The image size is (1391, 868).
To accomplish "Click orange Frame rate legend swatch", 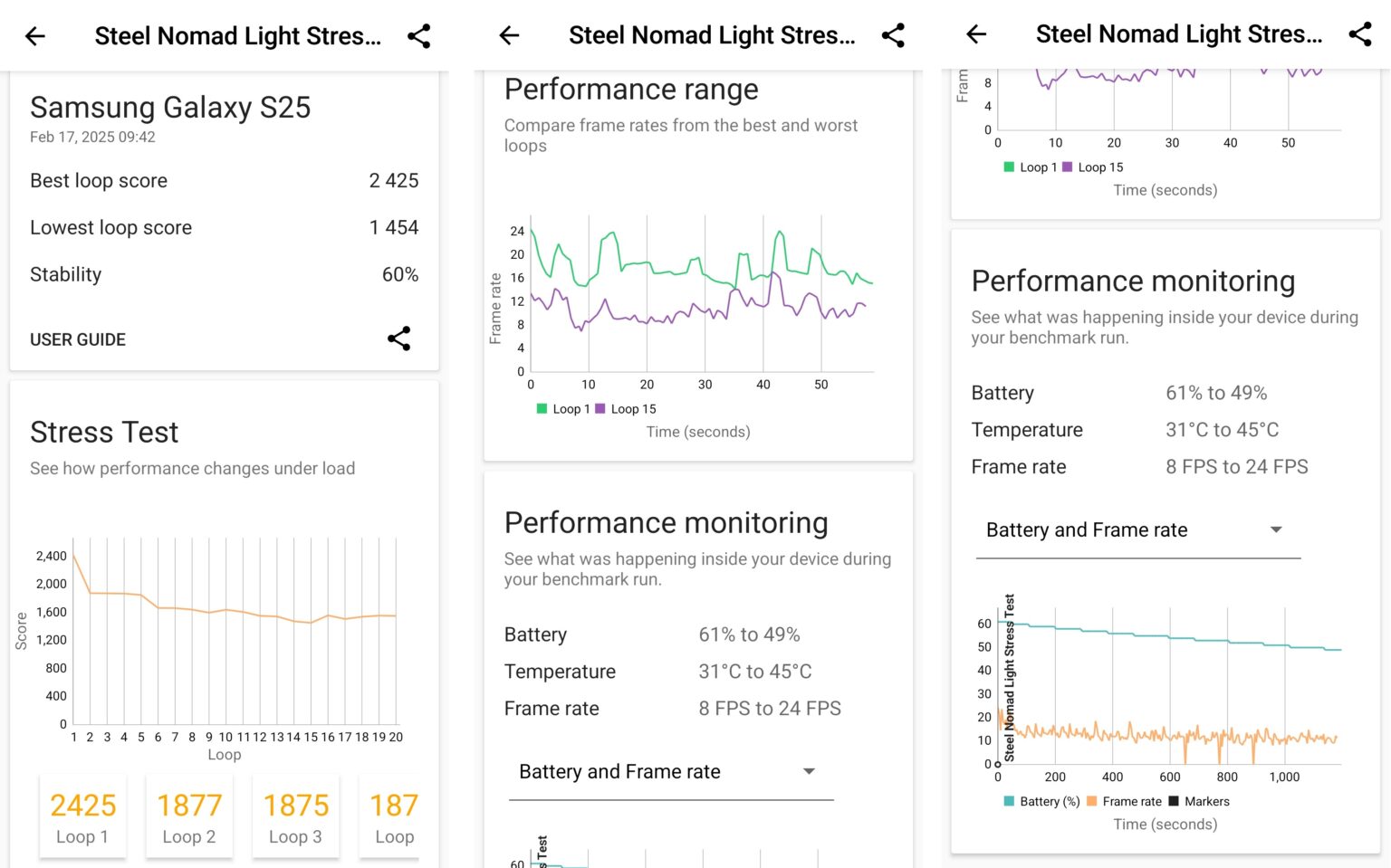I will point(1091,801).
